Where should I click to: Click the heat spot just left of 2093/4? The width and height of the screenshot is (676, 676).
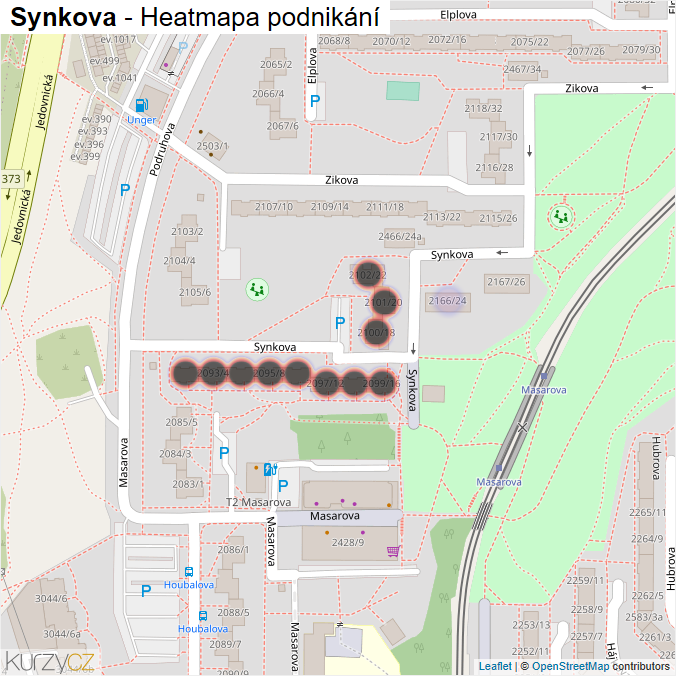[185, 373]
